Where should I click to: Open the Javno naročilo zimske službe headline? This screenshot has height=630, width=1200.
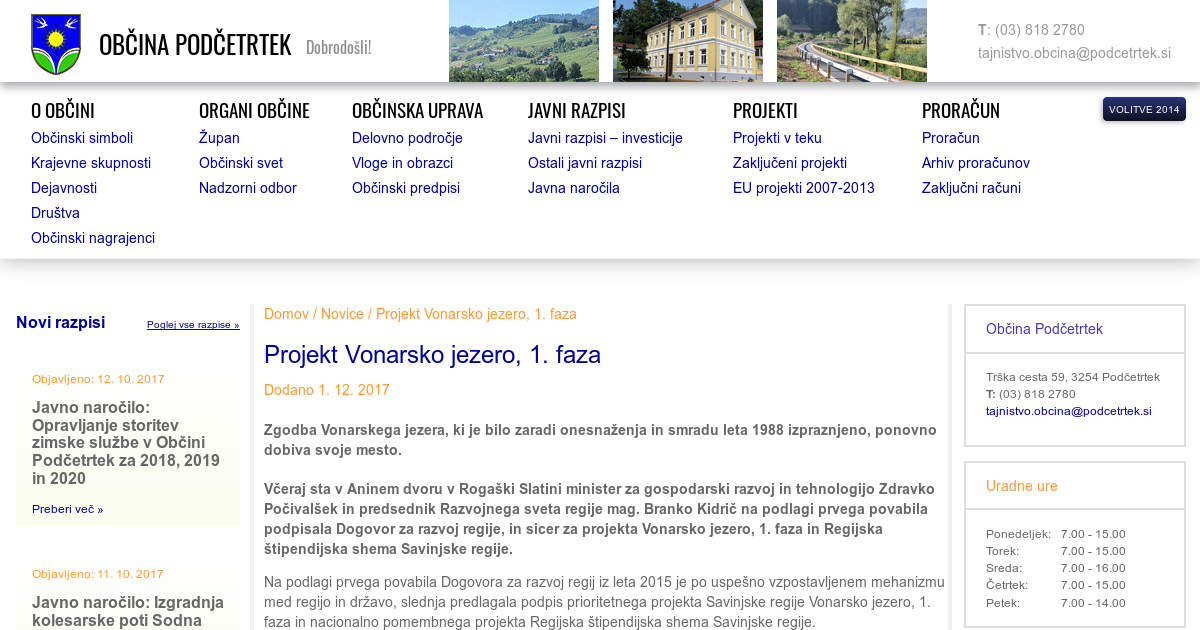coord(126,443)
